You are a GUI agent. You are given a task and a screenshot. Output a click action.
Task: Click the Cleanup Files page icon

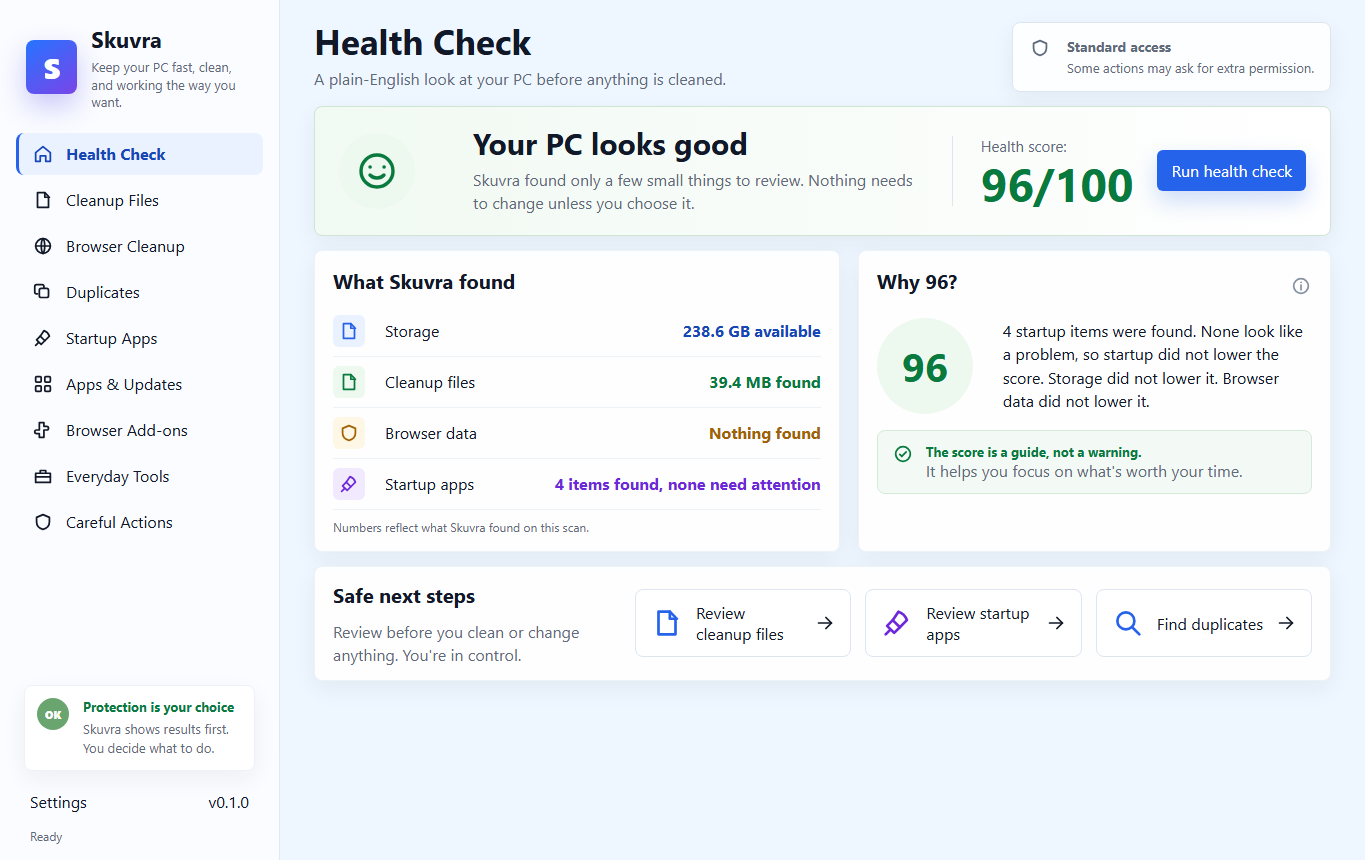[x=43, y=200]
